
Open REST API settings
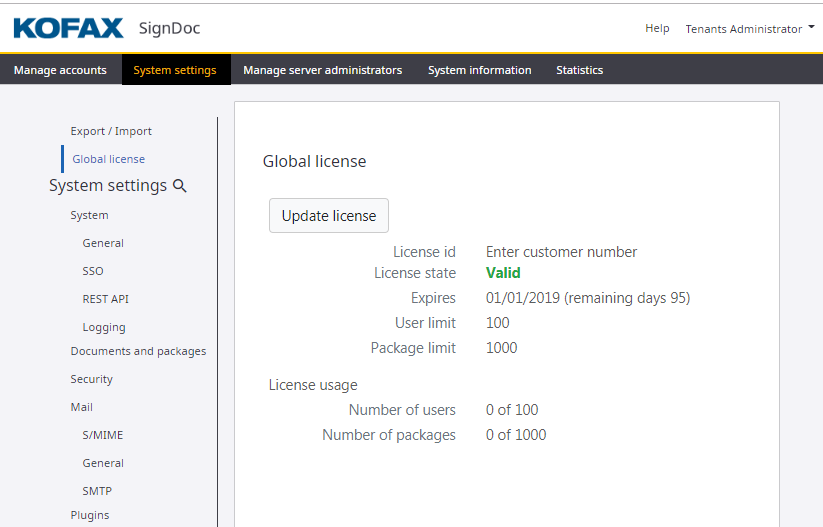coord(105,299)
